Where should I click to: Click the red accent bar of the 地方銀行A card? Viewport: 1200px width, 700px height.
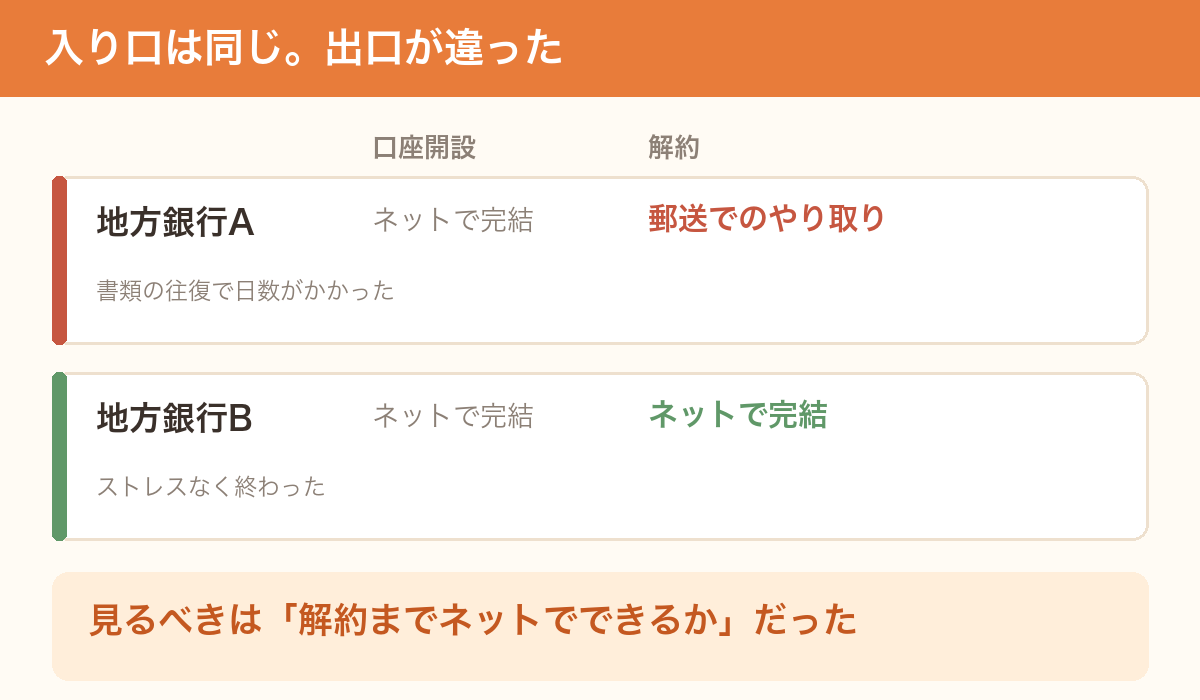pyautogui.click(x=59, y=261)
